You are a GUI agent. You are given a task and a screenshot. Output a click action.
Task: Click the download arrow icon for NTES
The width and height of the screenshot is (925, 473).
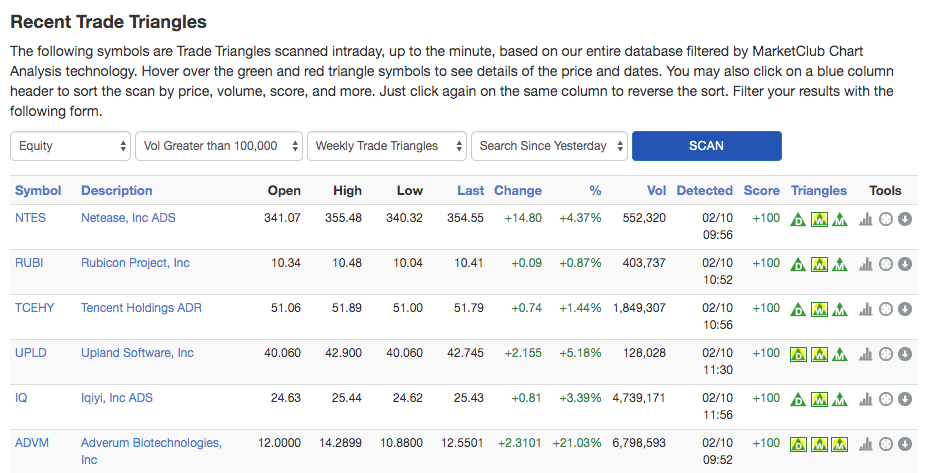click(x=905, y=219)
